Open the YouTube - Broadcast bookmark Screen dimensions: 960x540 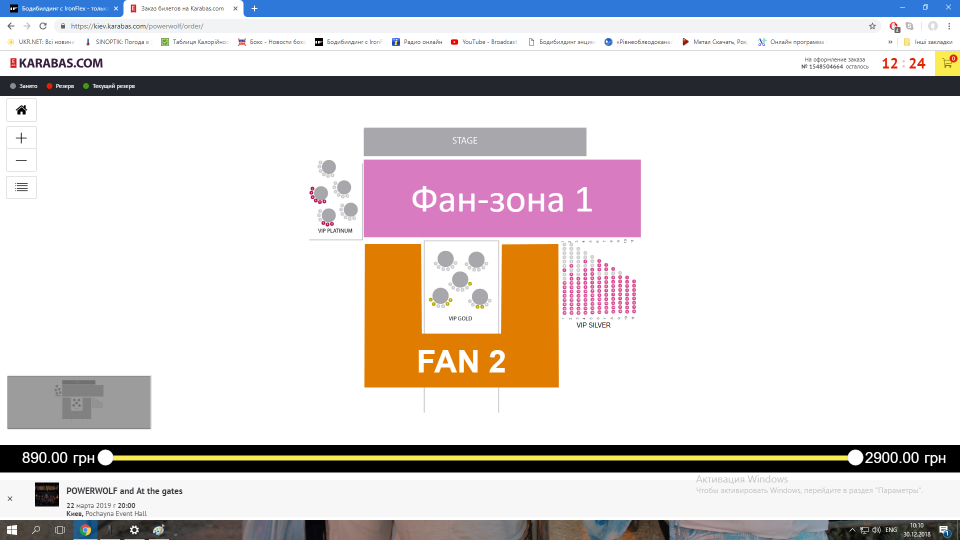point(488,42)
